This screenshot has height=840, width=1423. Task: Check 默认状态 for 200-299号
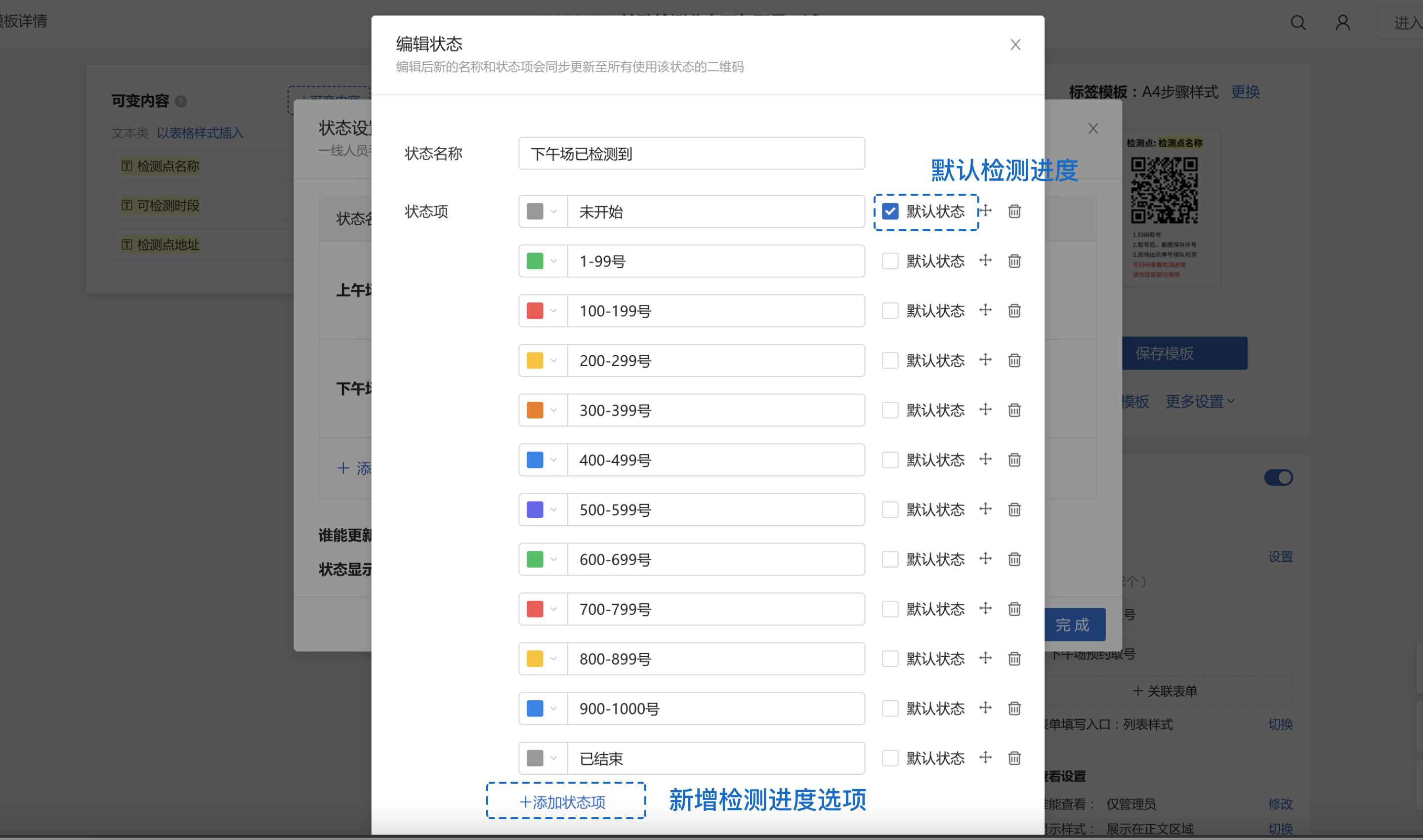click(x=890, y=361)
